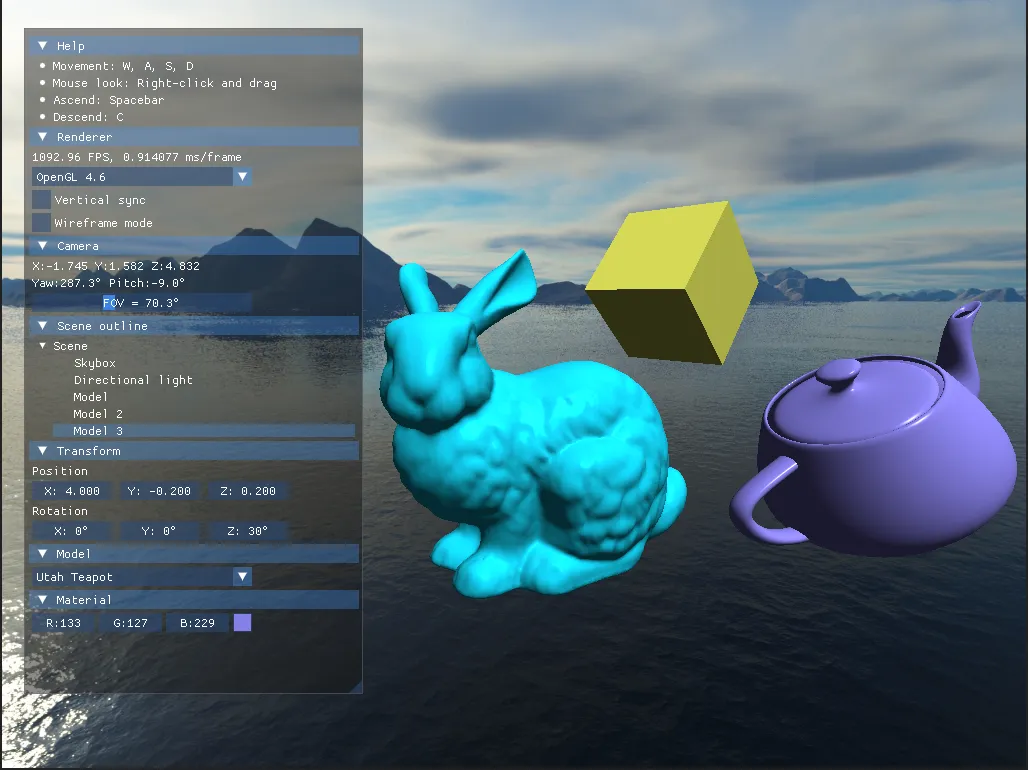Click the Rotation Z: 30° field
Image resolution: width=1028 pixels, height=770 pixels.
(247, 531)
